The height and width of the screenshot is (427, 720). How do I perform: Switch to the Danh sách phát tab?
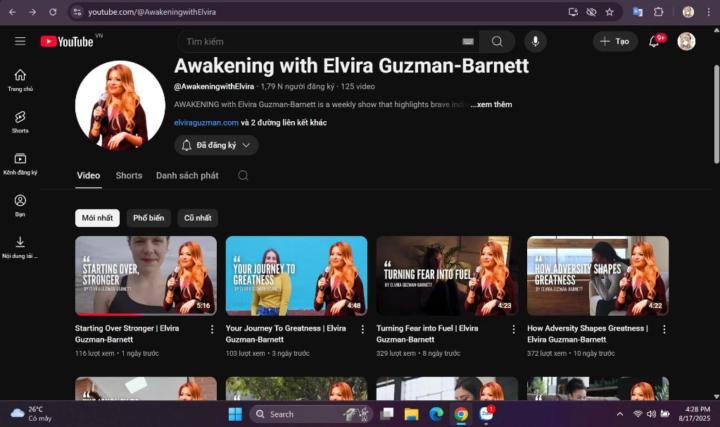click(x=187, y=176)
